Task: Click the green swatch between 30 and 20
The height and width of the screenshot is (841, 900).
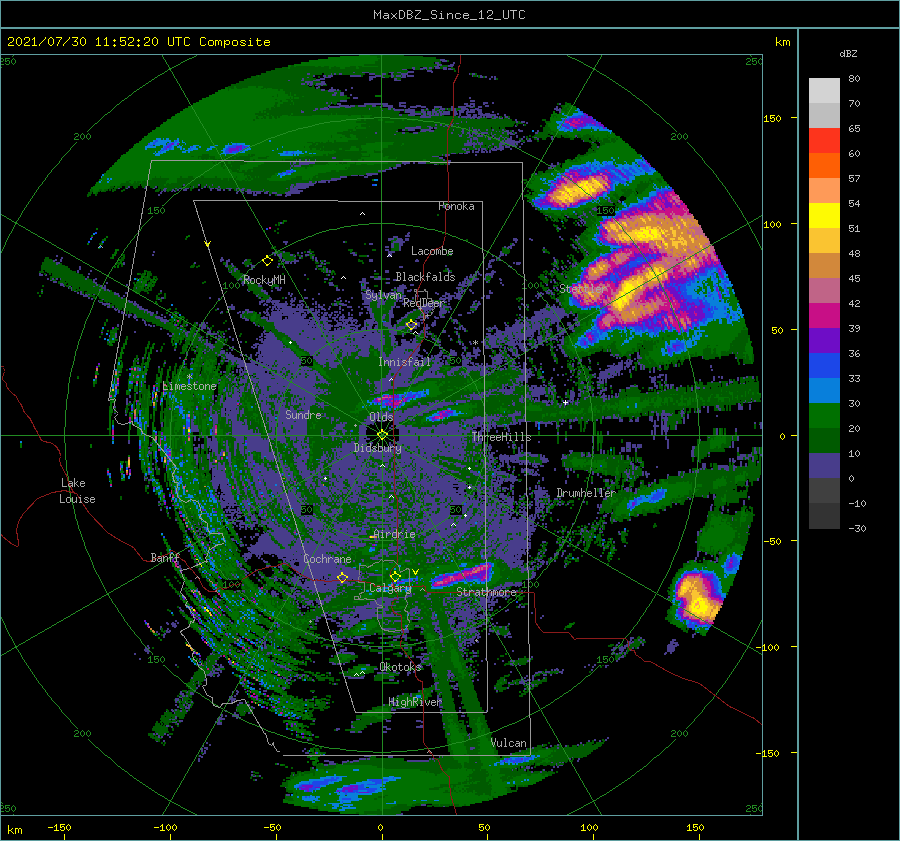Action: (824, 416)
